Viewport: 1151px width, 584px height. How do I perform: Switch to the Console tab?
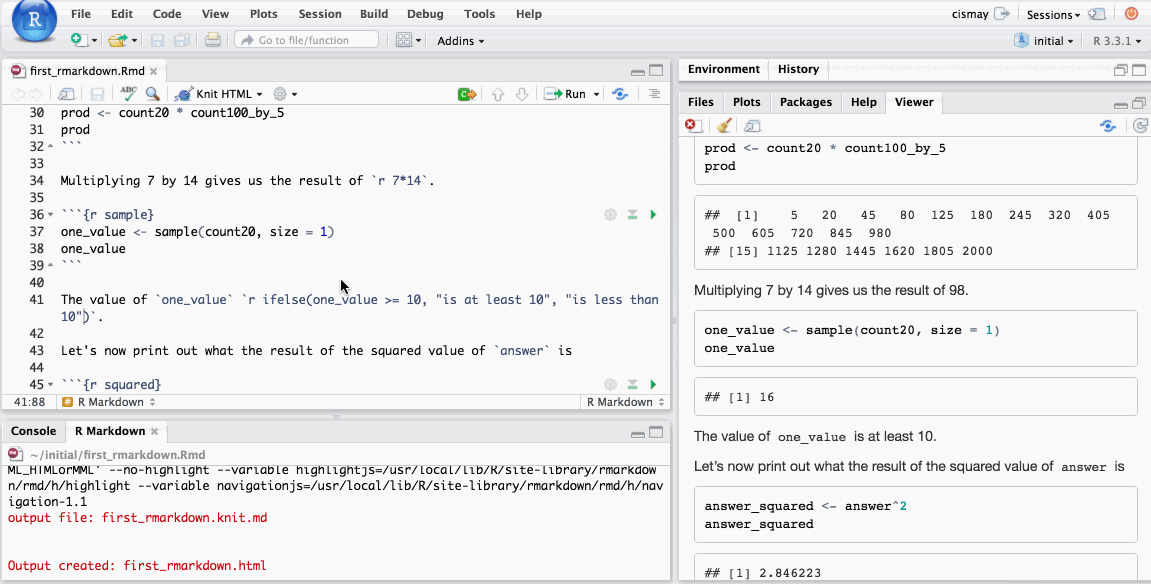pyautogui.click(x=33, y=431)
